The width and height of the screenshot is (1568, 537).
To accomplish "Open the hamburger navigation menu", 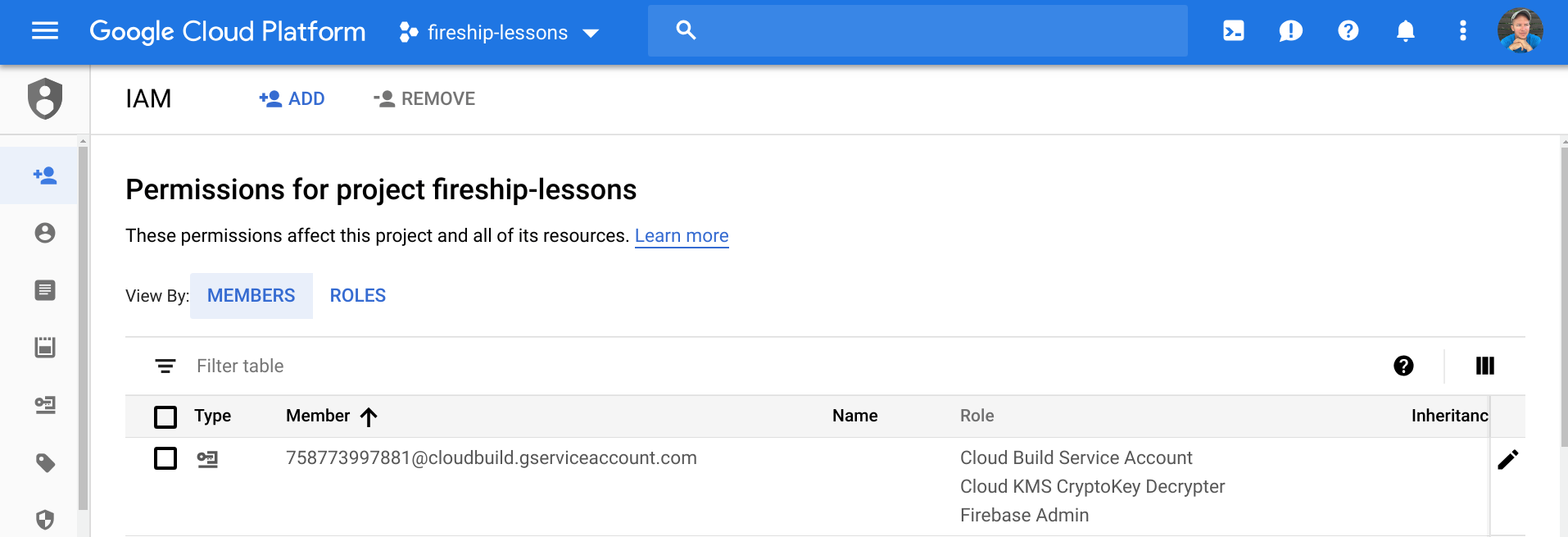I will 44,31.
